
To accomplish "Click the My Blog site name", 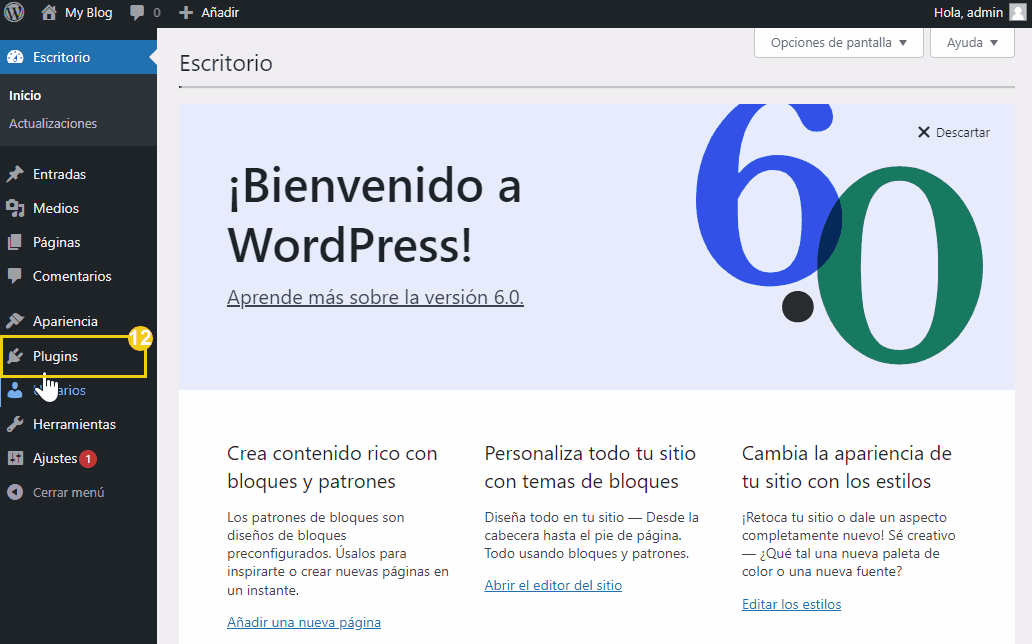I will click(88, 13).
